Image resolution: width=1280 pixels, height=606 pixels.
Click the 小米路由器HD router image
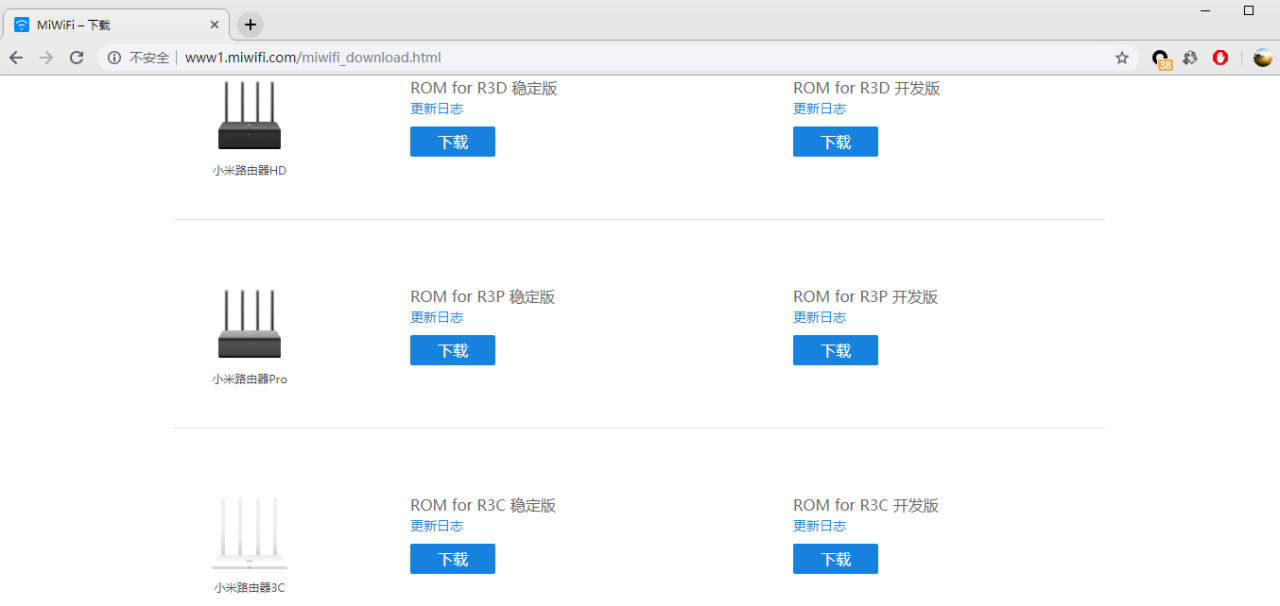click(249, 115)
